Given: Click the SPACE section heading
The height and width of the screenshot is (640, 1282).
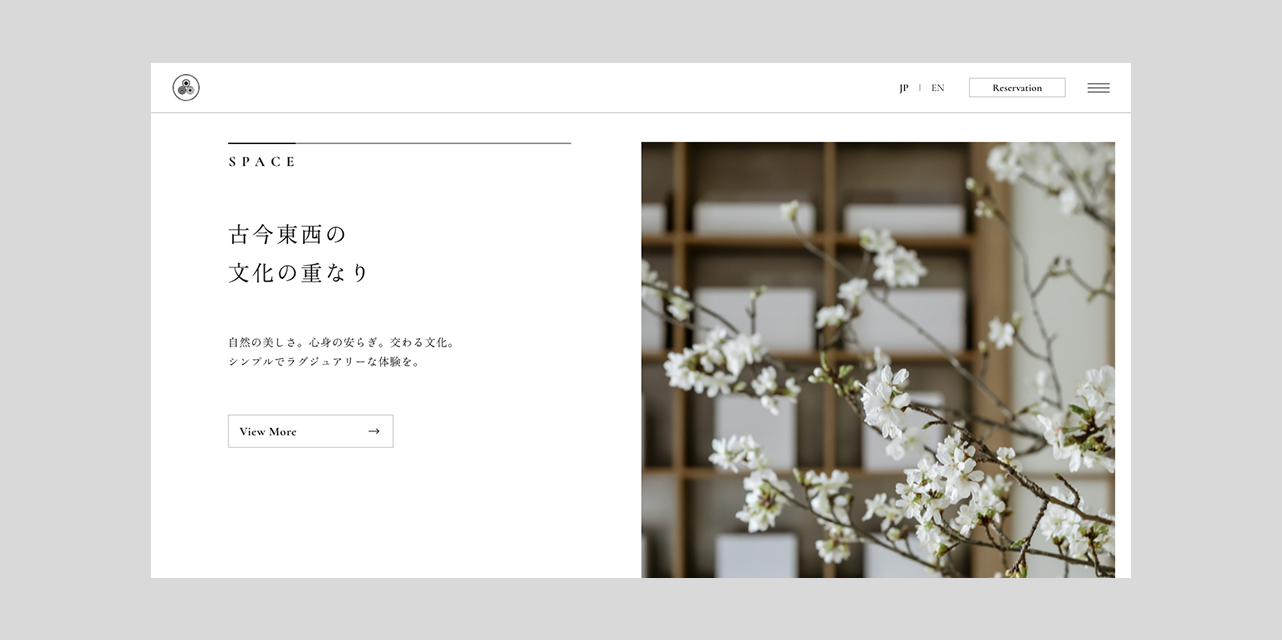Looking at the screenshot, I should point(262,162).
